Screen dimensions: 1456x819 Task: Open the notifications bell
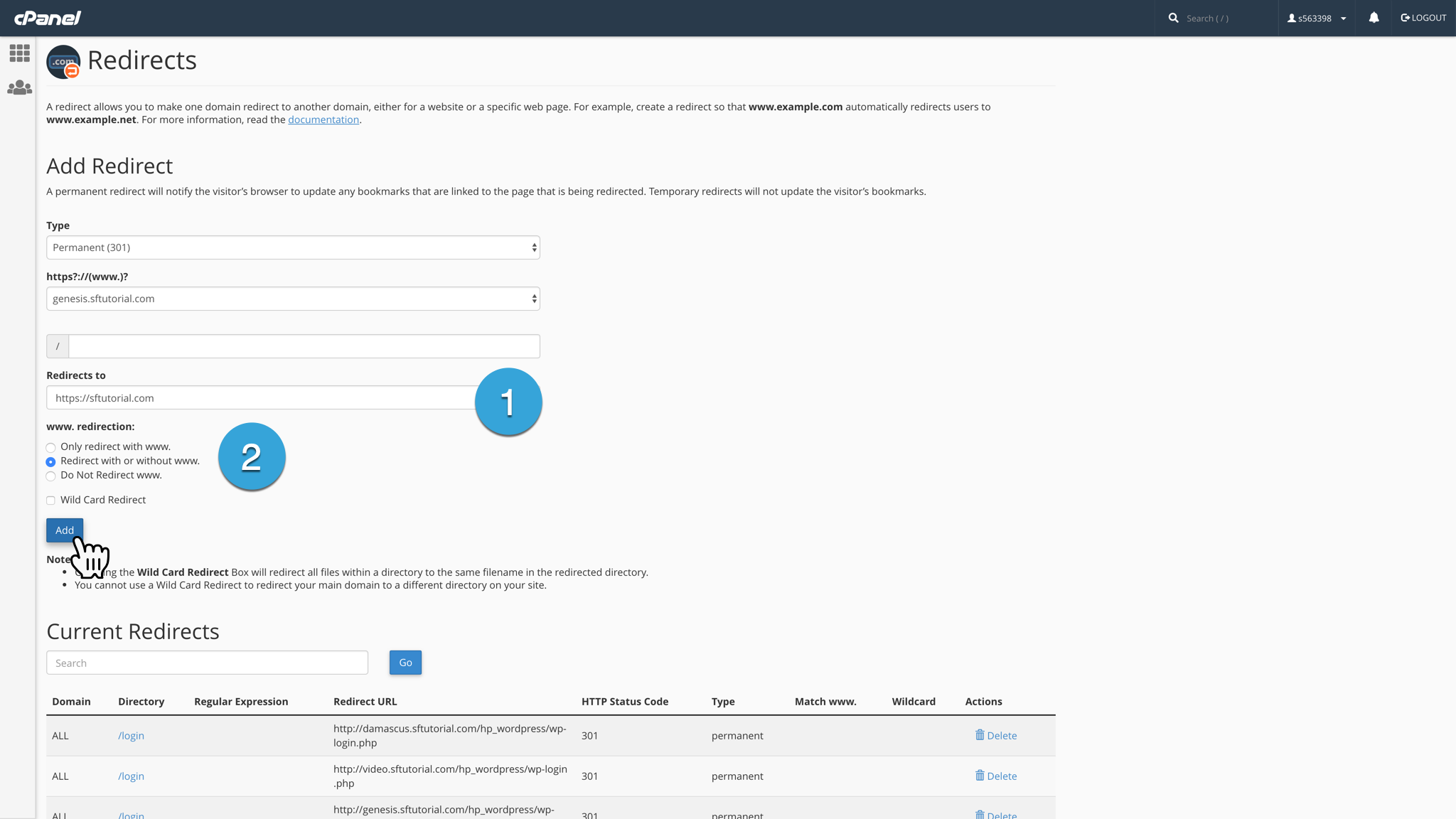(1374, 18)
